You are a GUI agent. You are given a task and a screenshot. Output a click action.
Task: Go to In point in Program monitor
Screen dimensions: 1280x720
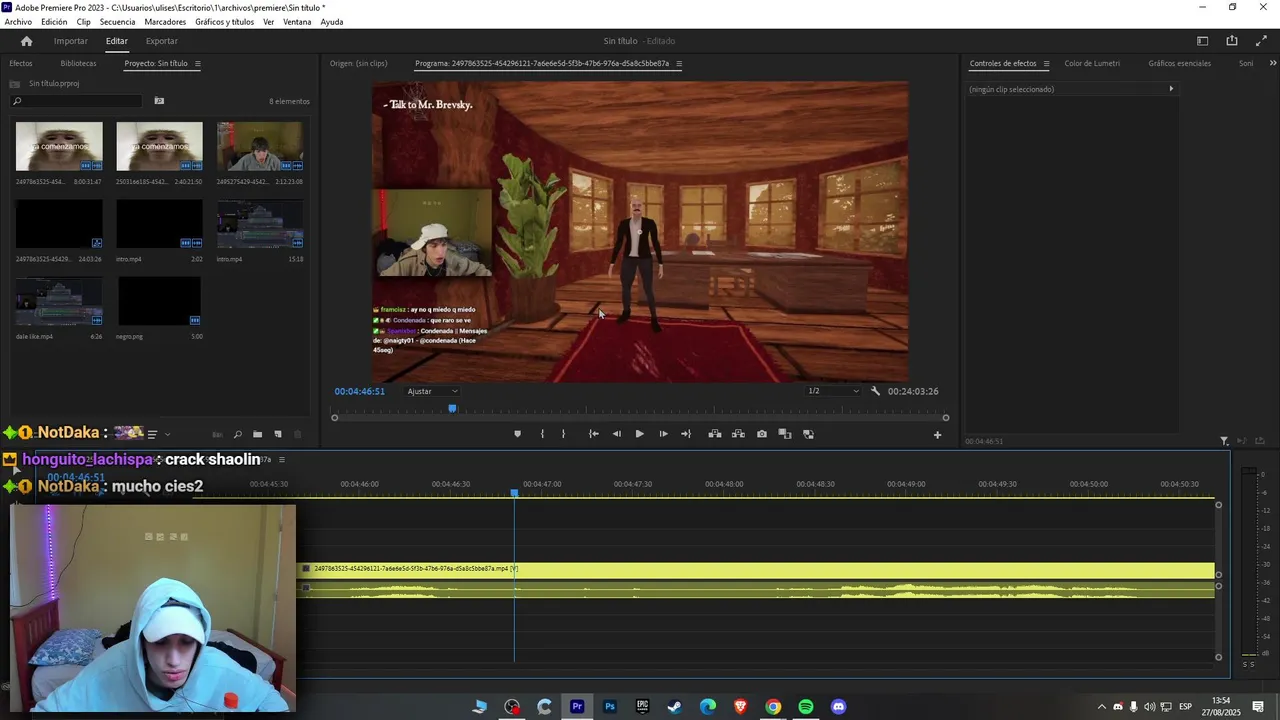tap(593, 434)
